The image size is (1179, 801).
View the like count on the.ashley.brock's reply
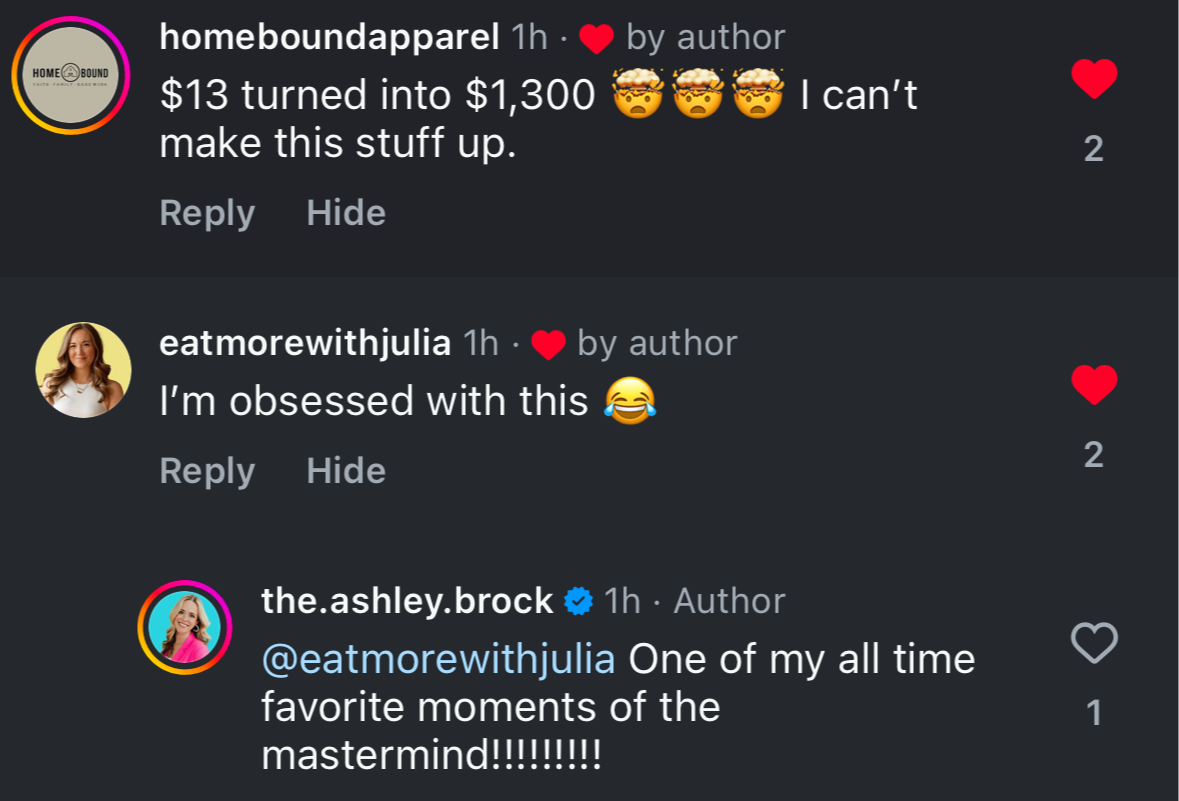[x=1094, y=713]
